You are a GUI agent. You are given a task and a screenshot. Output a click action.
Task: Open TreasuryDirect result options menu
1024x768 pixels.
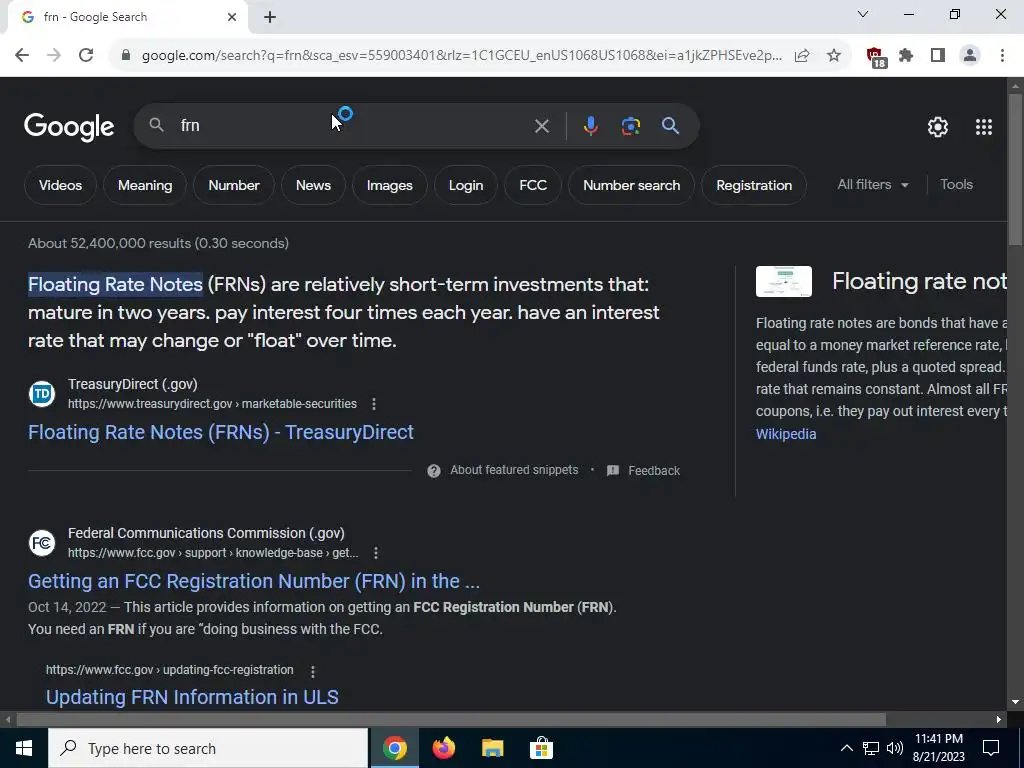[x=374, y=404]
